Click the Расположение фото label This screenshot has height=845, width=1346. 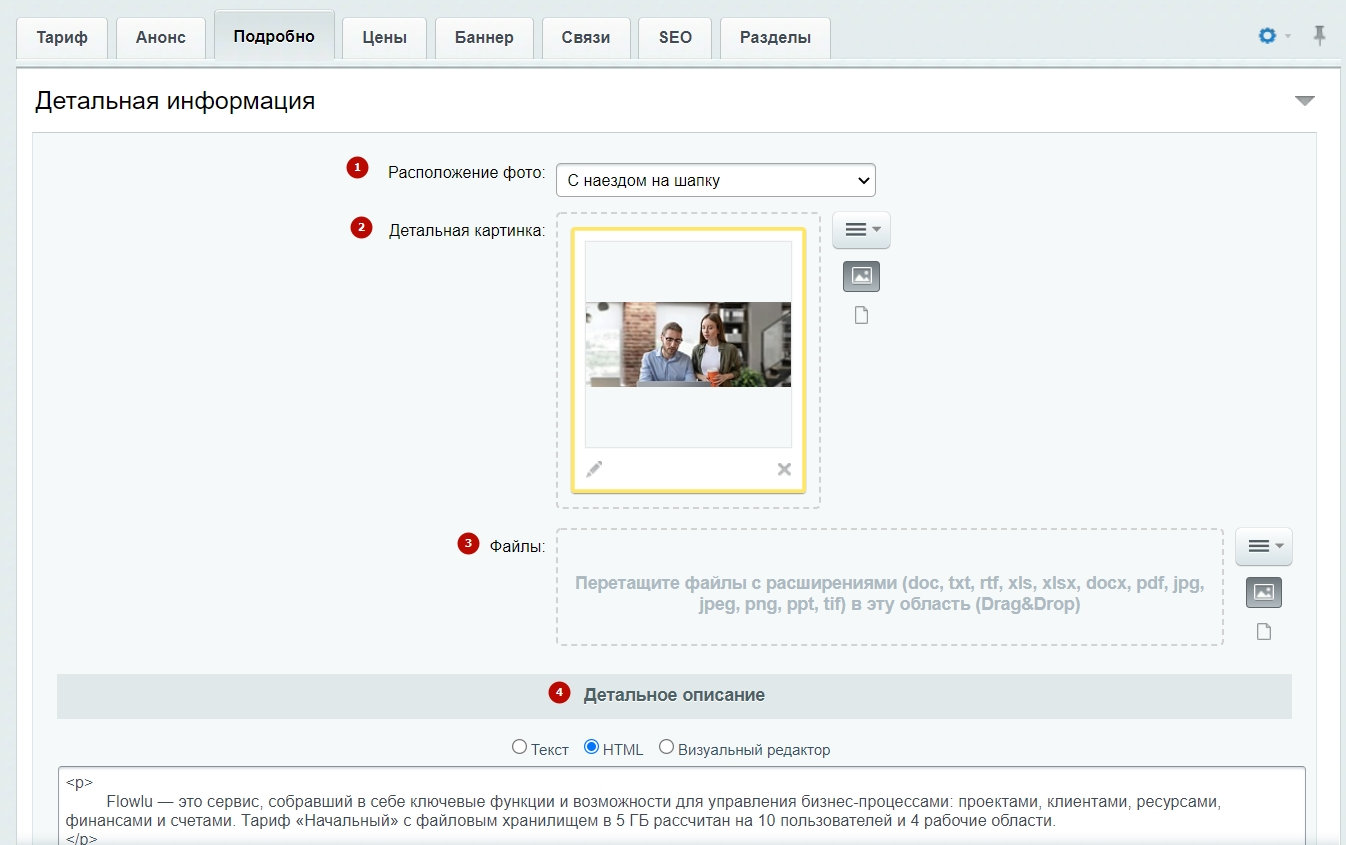[466, 172]
